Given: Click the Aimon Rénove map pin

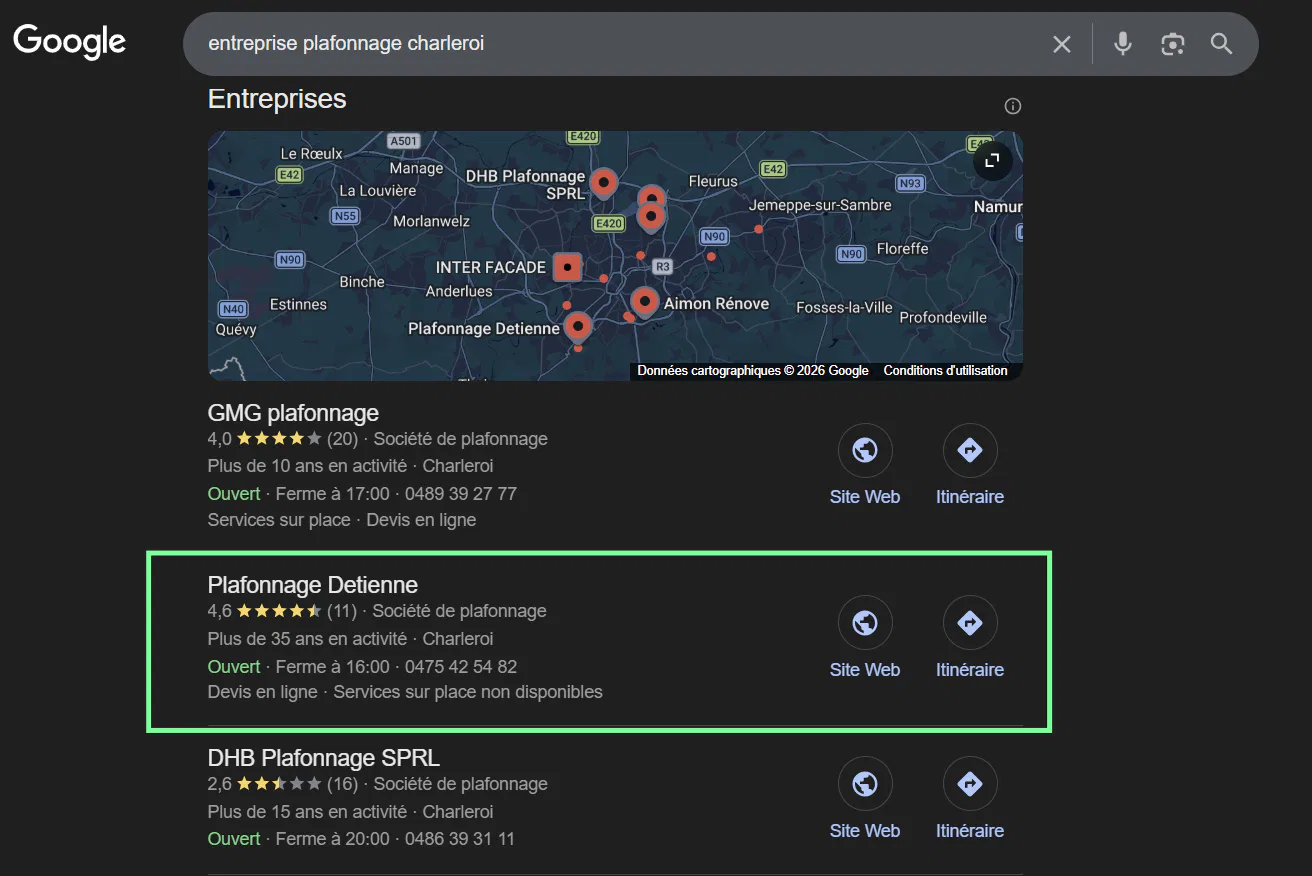Looking at the screenshot, I should (x=645, y=301).
